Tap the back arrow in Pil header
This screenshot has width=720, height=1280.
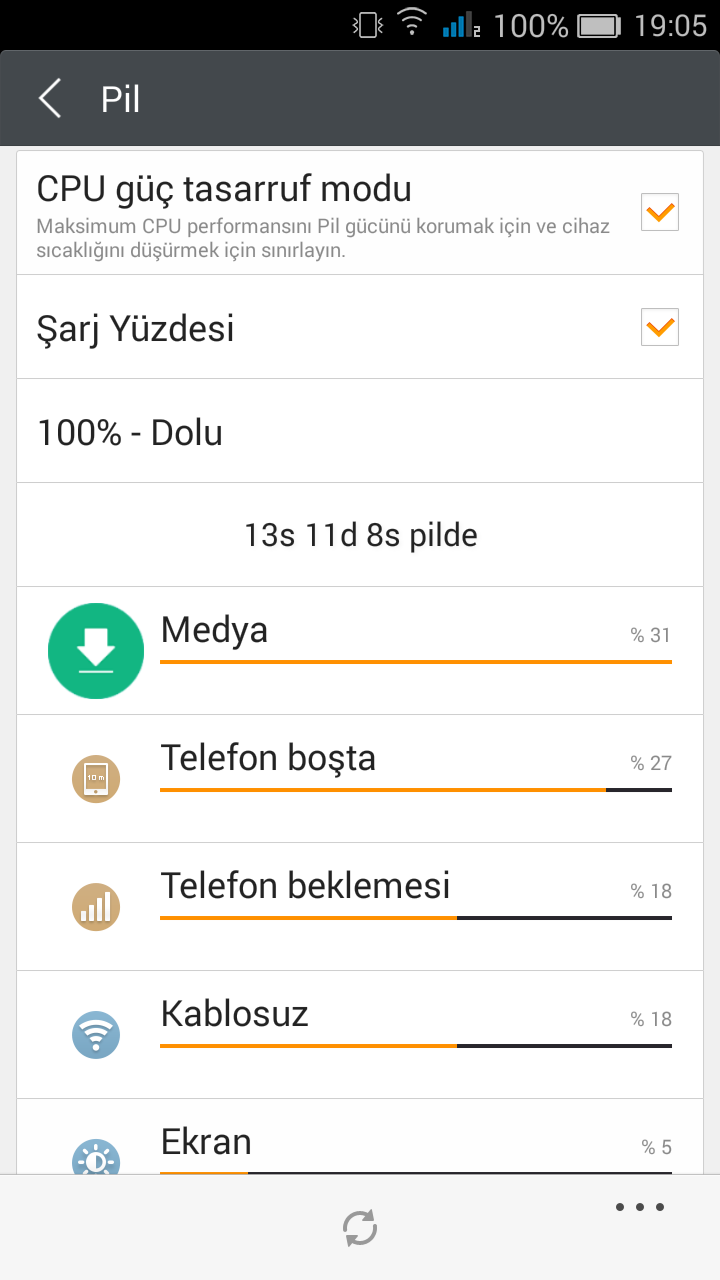tap(50, 99)
